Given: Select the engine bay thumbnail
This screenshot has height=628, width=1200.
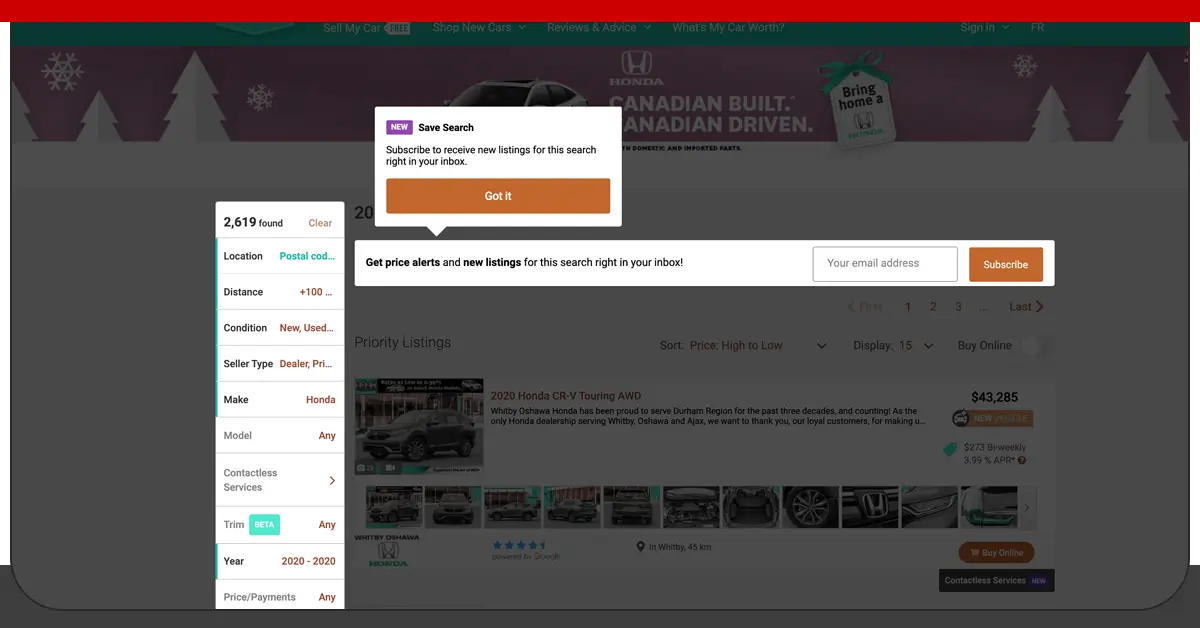Looking at the screenshot, I should pos(691,508).
